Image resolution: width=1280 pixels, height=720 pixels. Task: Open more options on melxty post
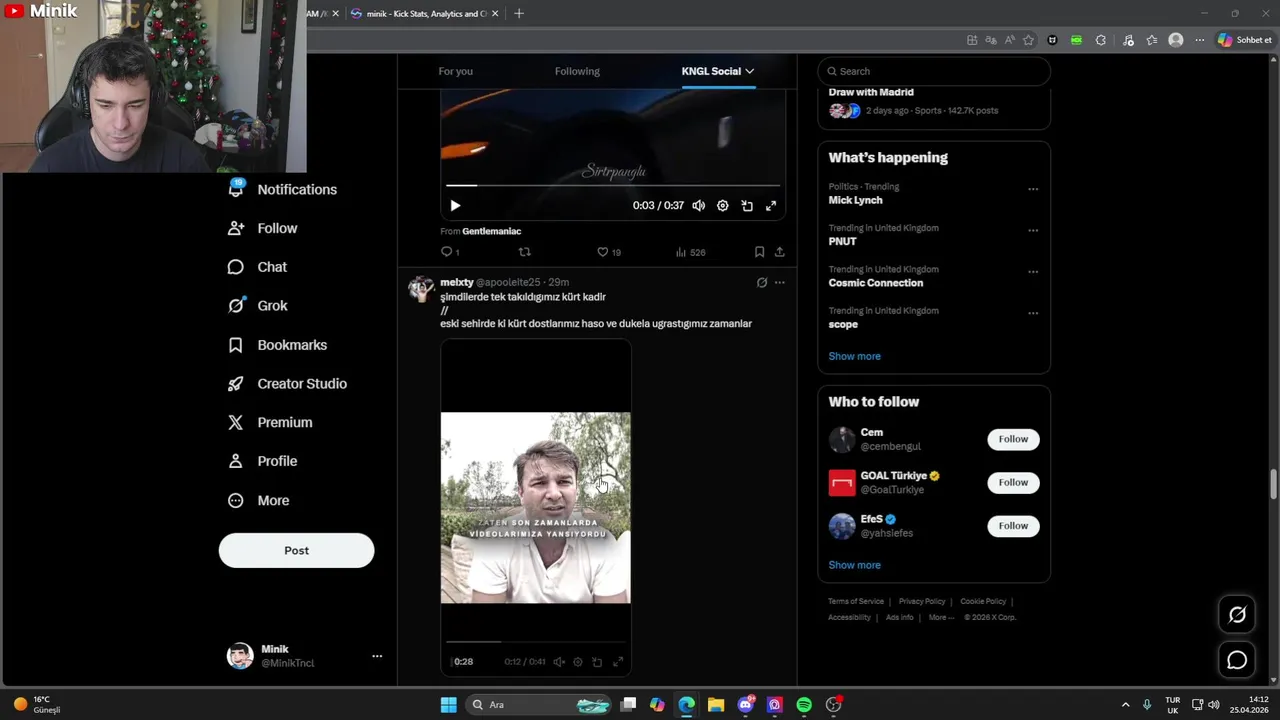pos(780,283)
